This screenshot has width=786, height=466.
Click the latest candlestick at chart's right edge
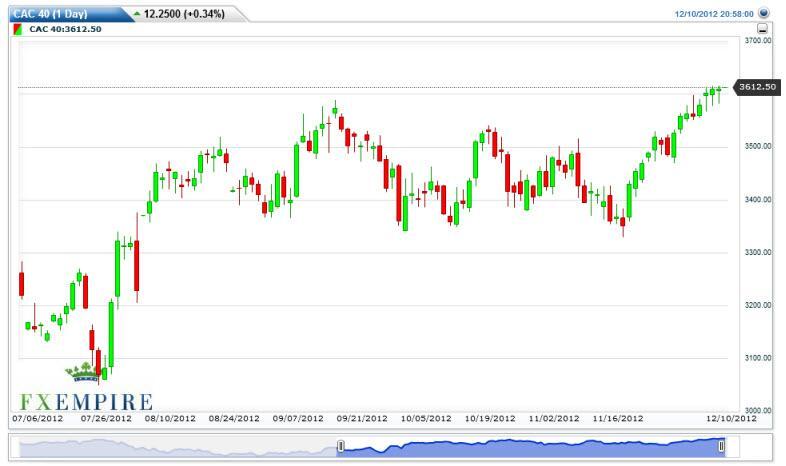(x=719, y=89)
